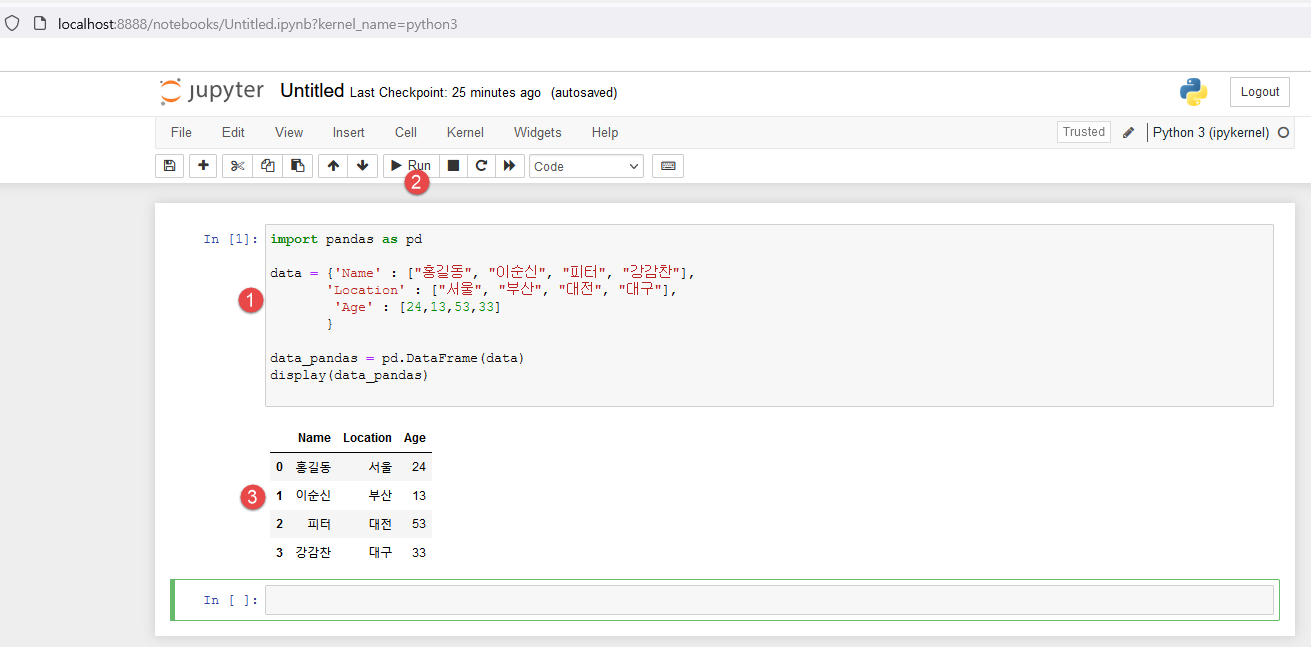The width and height of the screenshot is (1311, 647).
Task: Click the 강감찬 cell in the output table
Action: tap(313, 552)
